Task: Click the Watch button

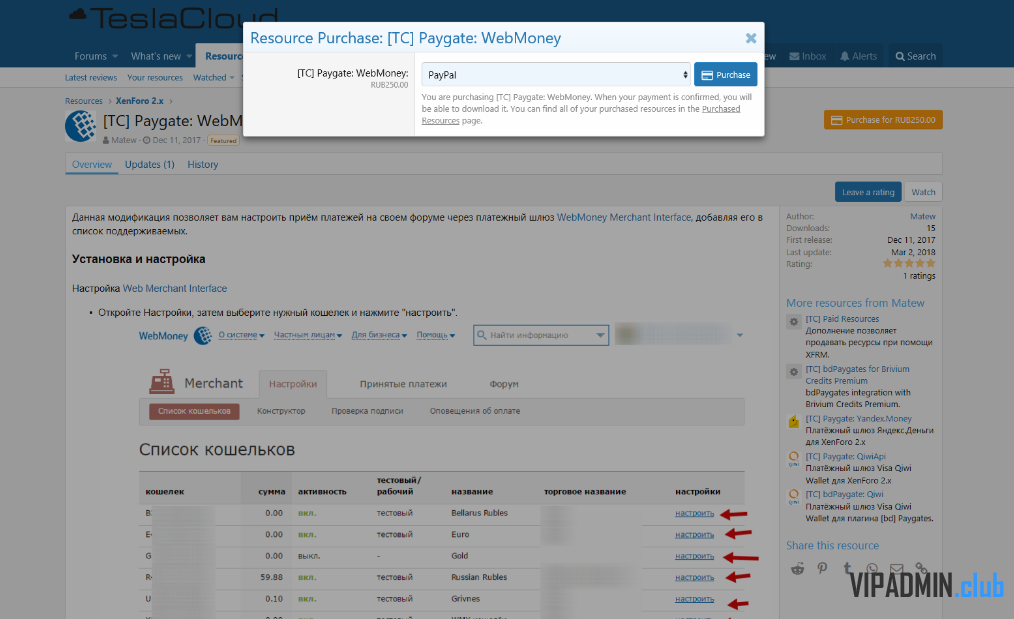Action: 923,192
